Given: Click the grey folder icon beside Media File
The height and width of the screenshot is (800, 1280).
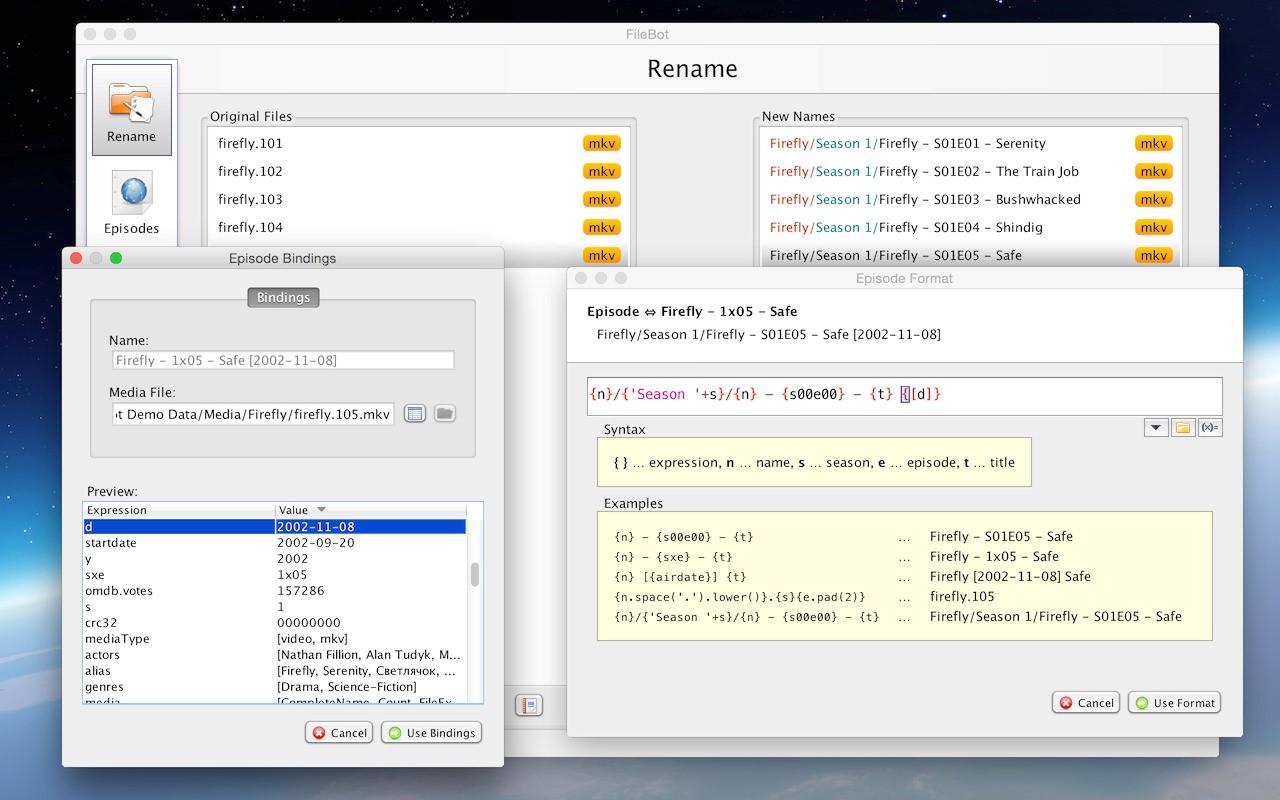Looking at the screenshot, I should click(445, 413).
